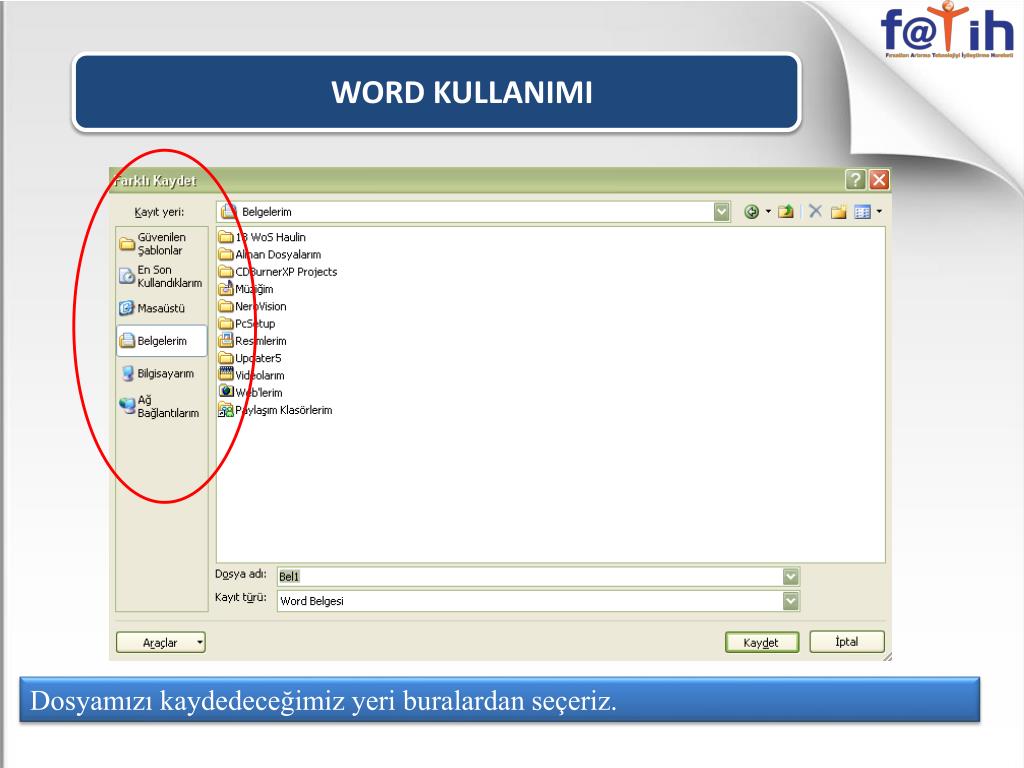
Task: Click the Delete X toolbar icon
Action: 815,211
